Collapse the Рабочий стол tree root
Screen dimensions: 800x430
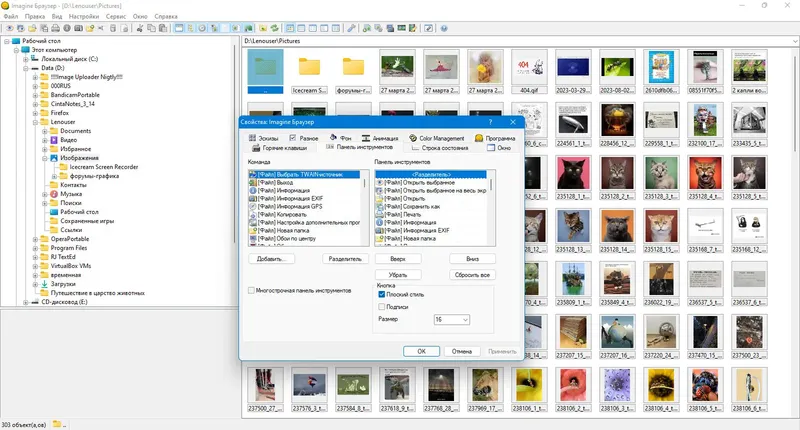pyautogui.click(x=7, y=41)
